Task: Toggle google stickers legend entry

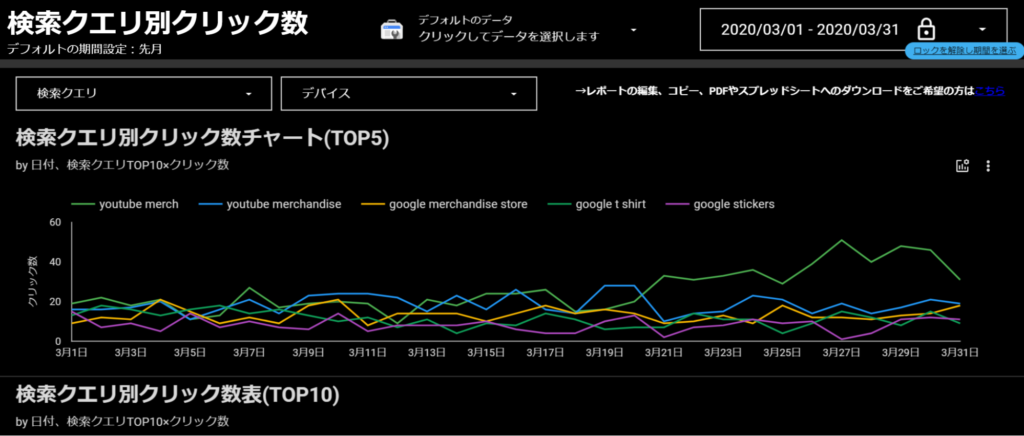Action: click(x=720, y=204)
